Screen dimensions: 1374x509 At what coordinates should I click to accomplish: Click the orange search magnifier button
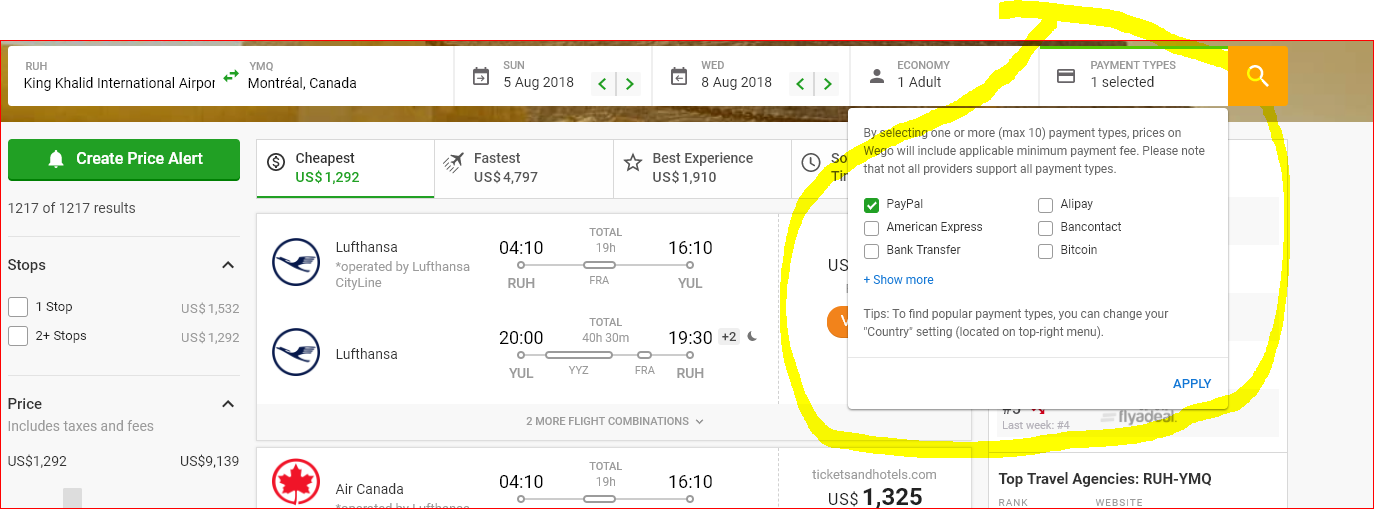tap(1257, 75)
